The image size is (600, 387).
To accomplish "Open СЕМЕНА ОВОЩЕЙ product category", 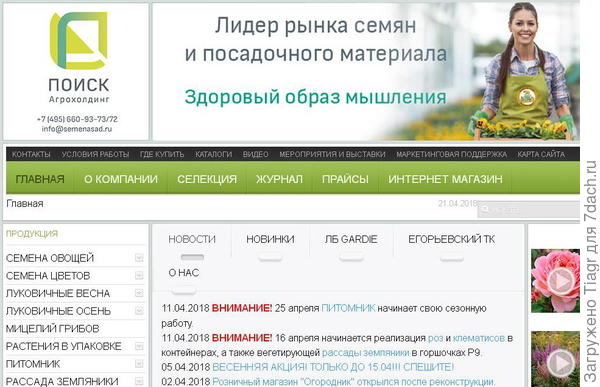I will tap(50, 258).
